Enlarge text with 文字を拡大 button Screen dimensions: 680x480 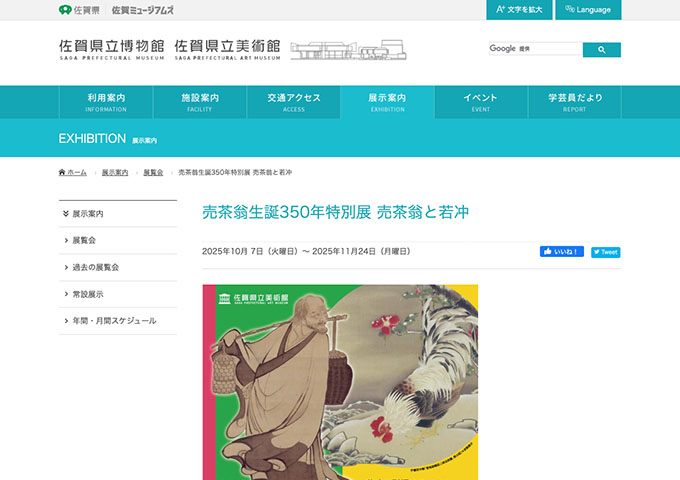pos(519,10)
